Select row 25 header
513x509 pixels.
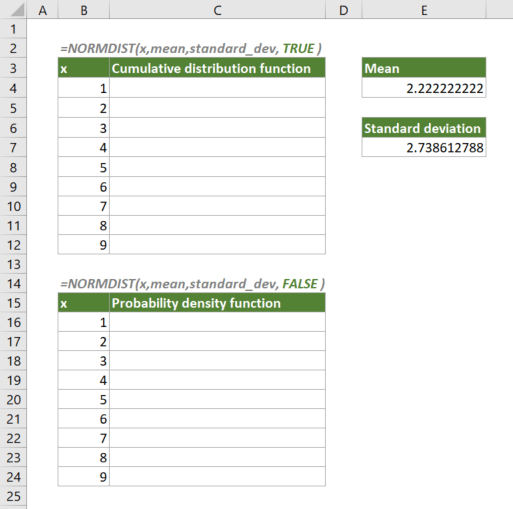pyautogui.click(x=13, y=496)
